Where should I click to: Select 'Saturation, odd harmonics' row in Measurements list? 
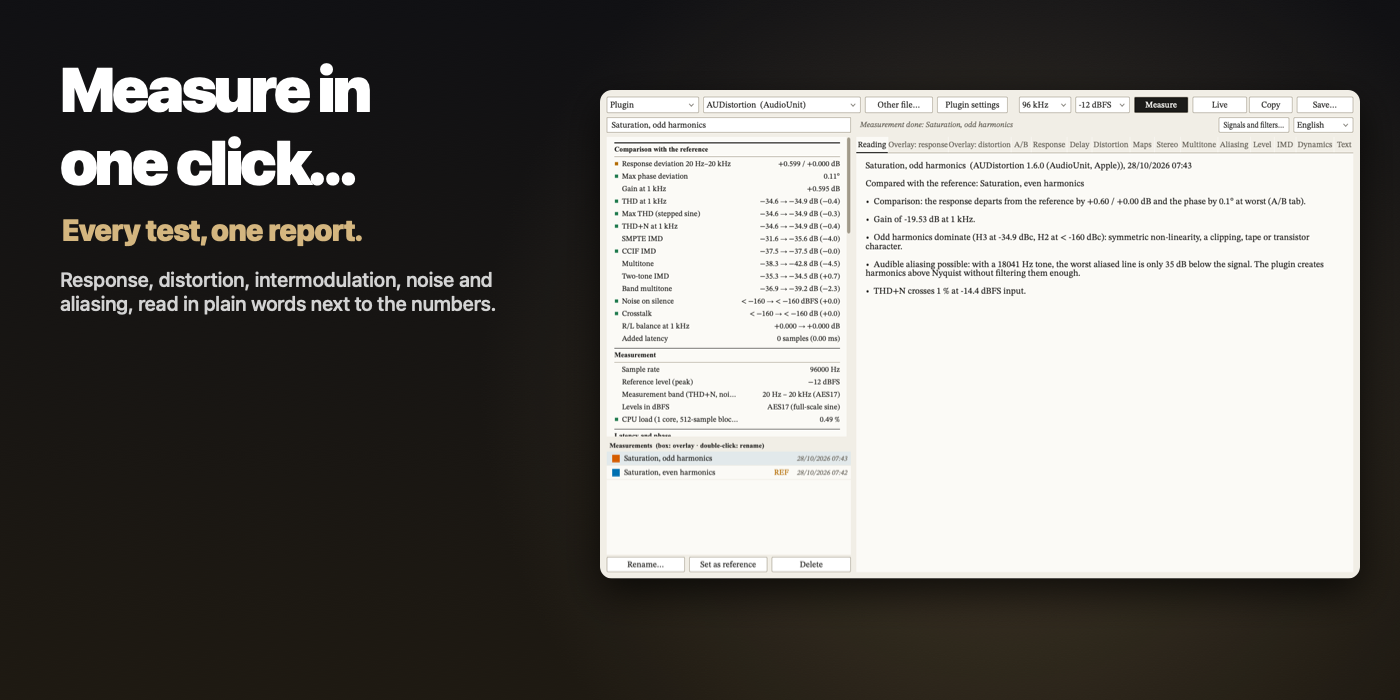(x=729, y=459)
